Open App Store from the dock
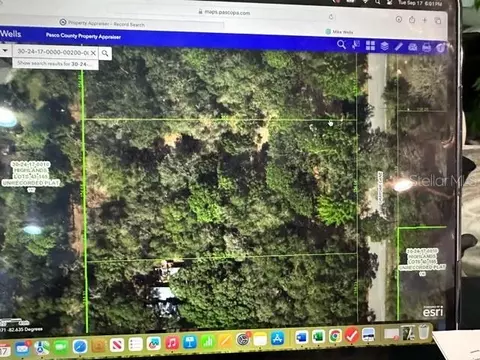 click(x=278, y=339)
